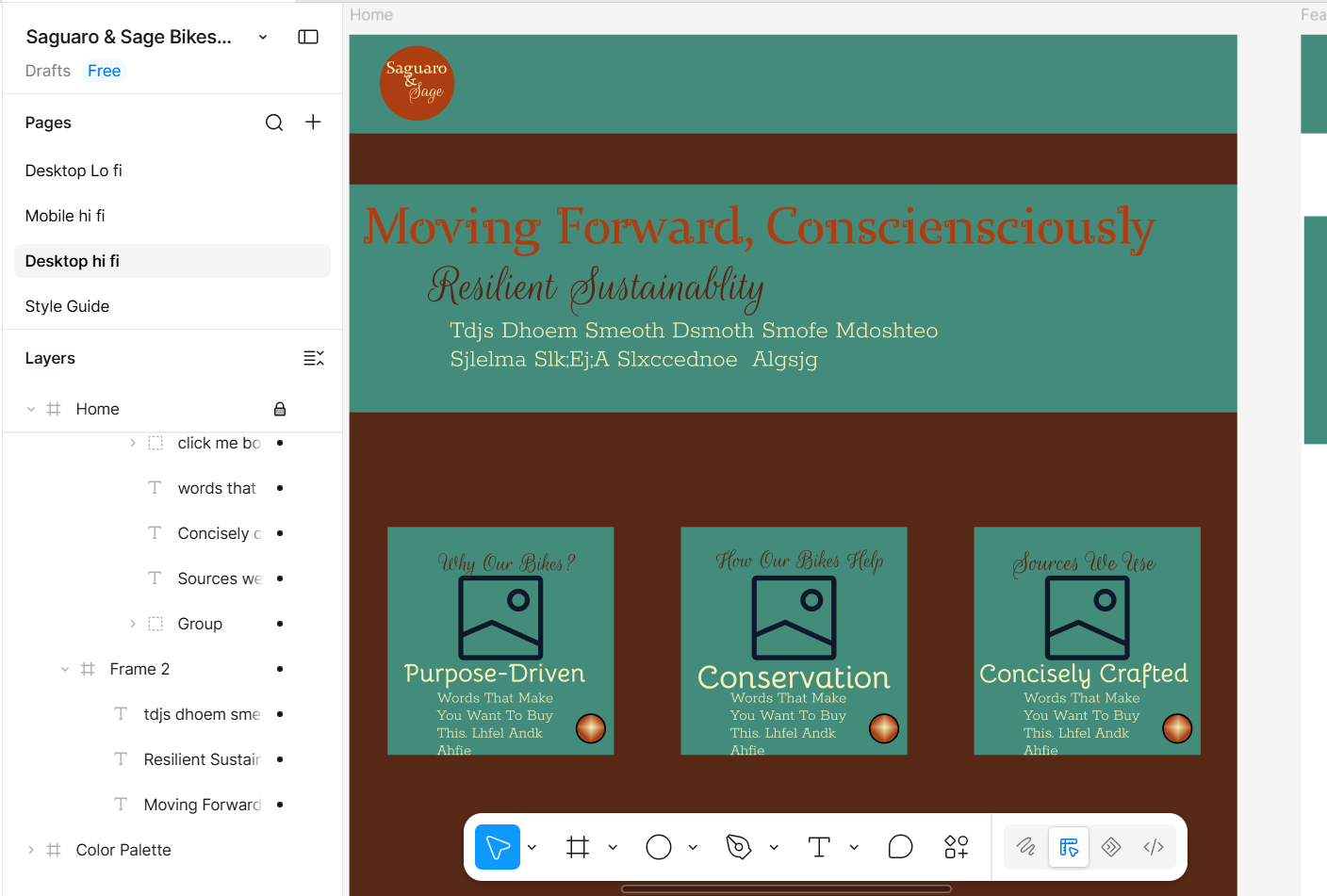Switch to Design mode
Image resolution: width=1327 pixels, height=896 pixels.
(1069, 847)
